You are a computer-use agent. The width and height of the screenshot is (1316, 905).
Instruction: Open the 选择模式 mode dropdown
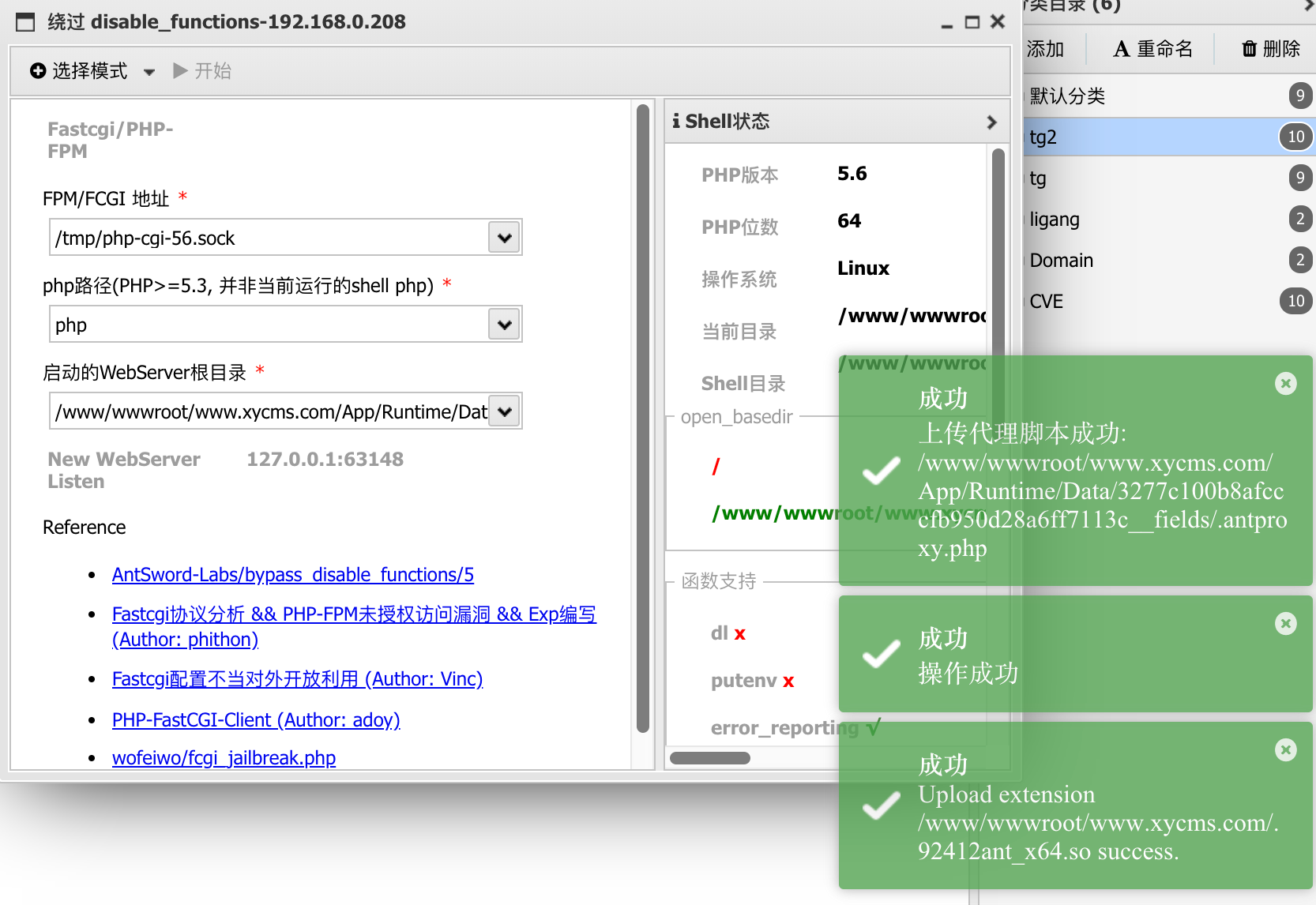point(92,71)
